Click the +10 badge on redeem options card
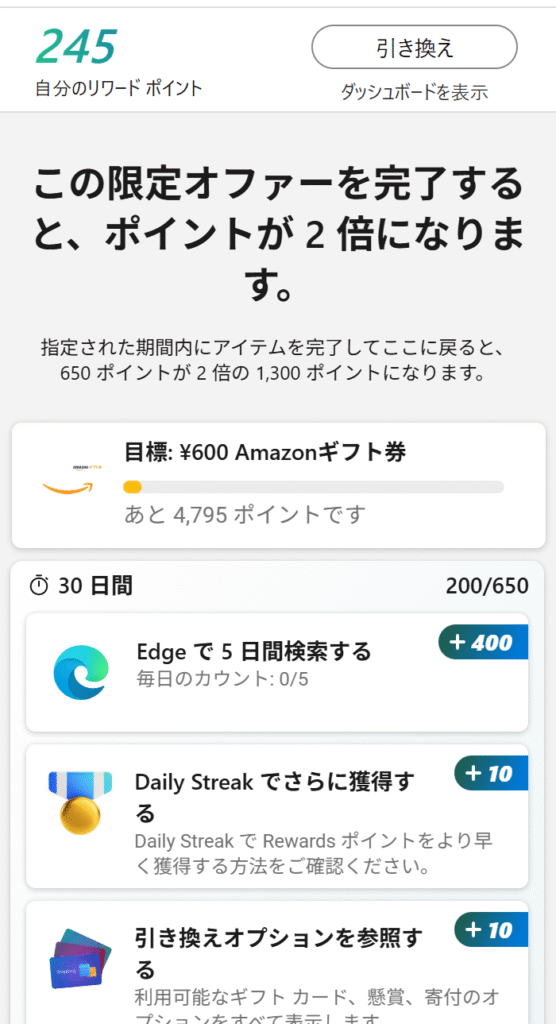 491,929
